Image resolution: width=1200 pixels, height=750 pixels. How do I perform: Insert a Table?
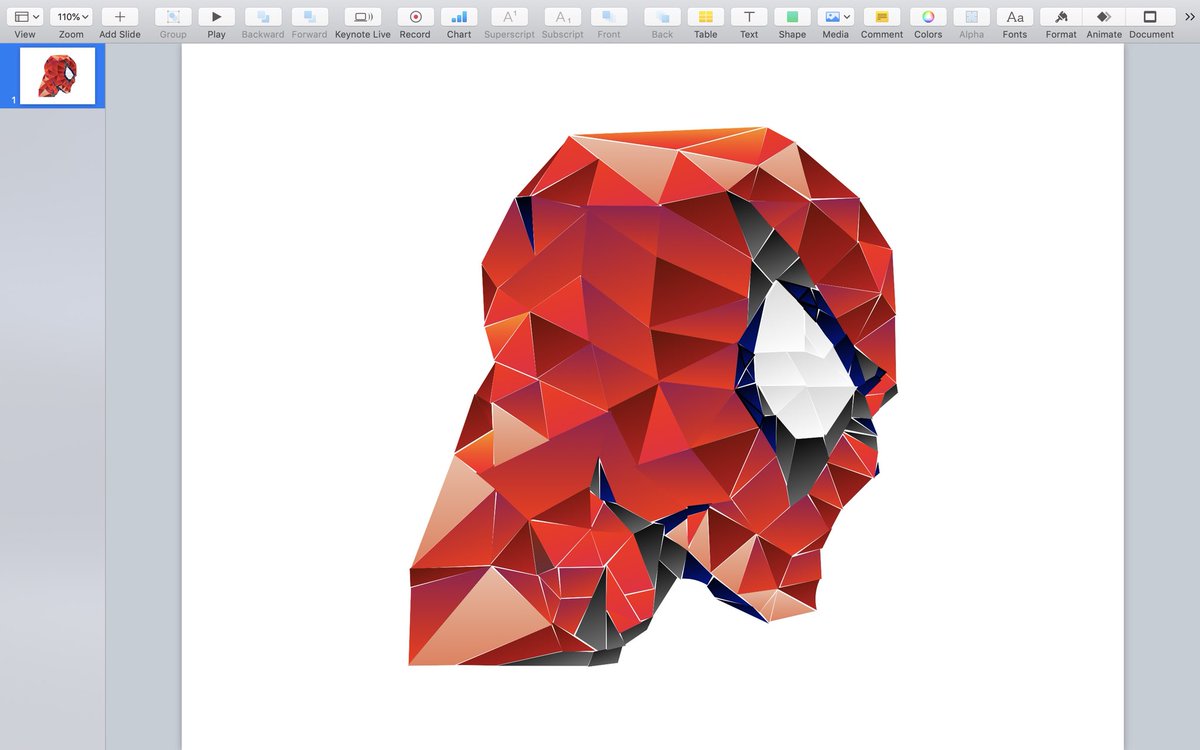(706, 17)
